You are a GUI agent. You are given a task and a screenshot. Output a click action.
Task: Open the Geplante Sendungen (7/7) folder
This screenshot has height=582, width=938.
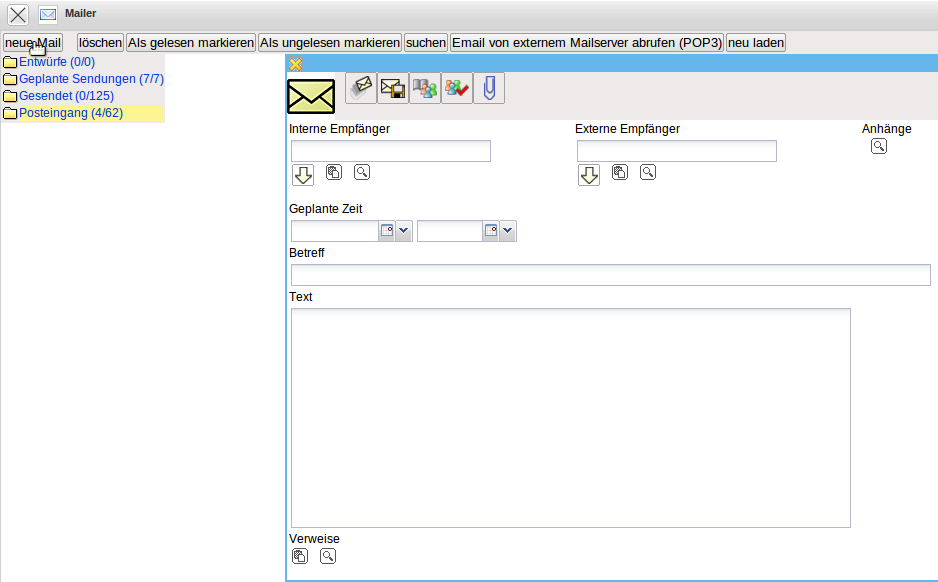pyautogui.click(x=91, y=79)
